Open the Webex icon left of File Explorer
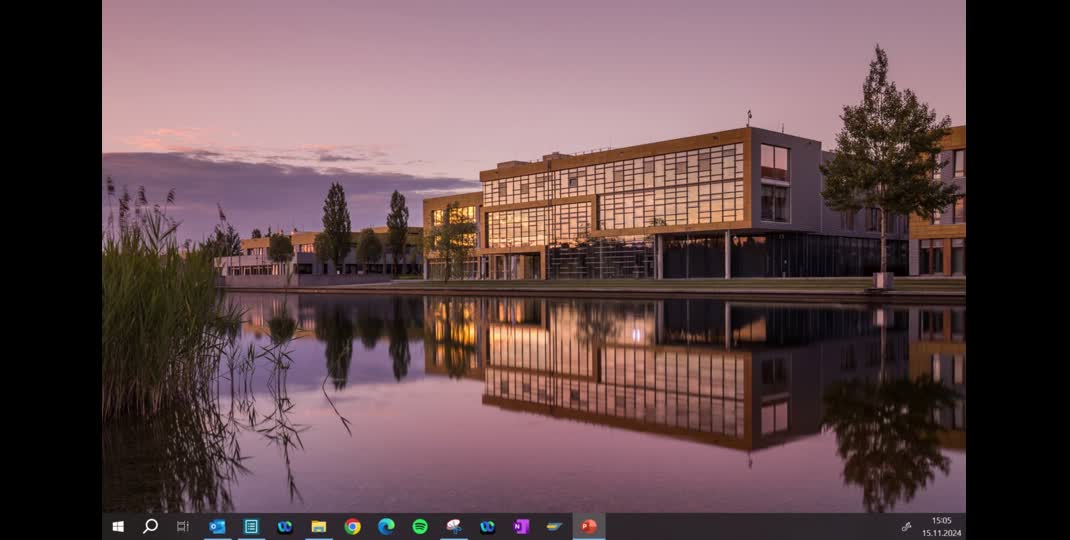Viewport: 1070px width, 540px height. (x=285, y=526)
